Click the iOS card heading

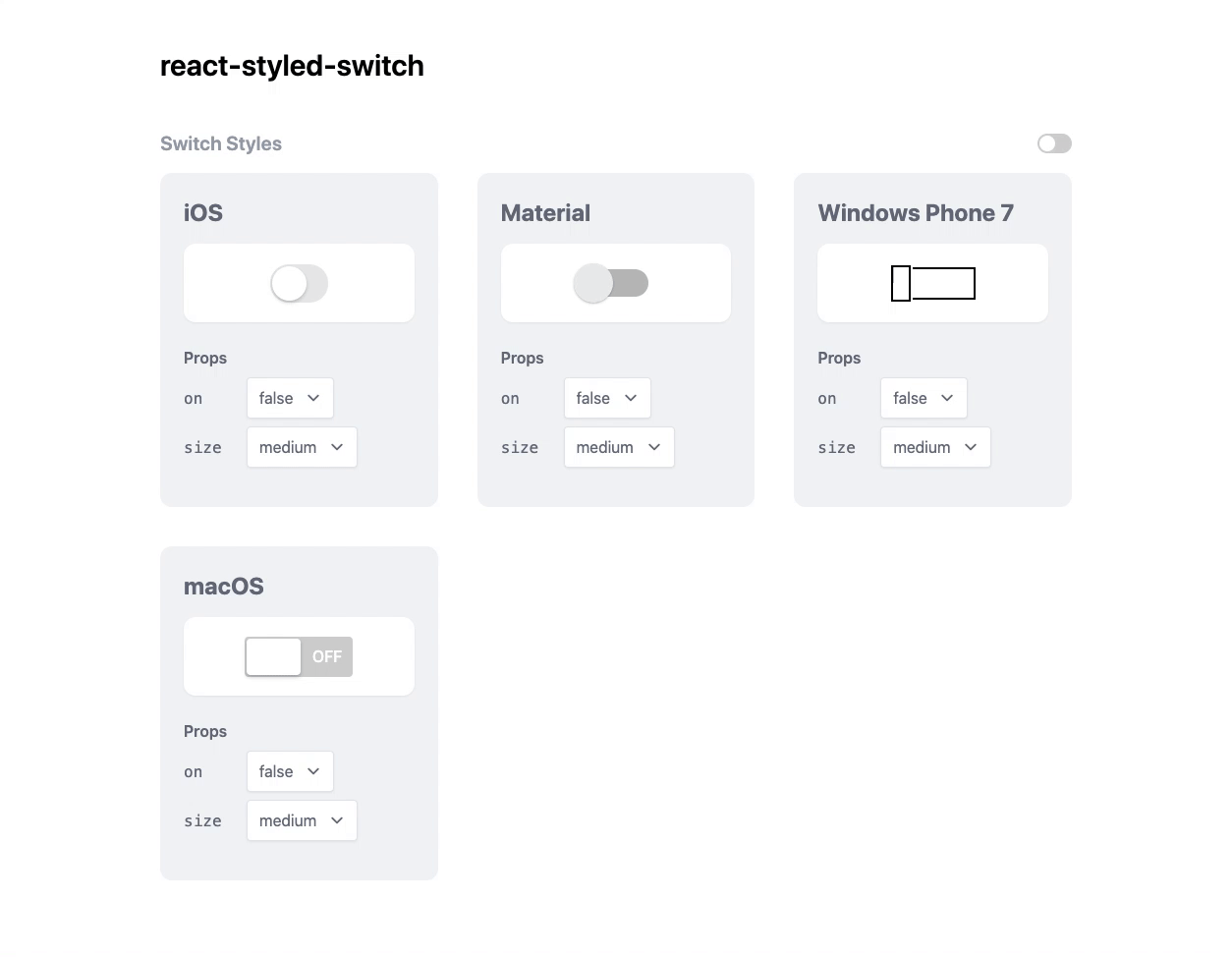pos(203,213)
